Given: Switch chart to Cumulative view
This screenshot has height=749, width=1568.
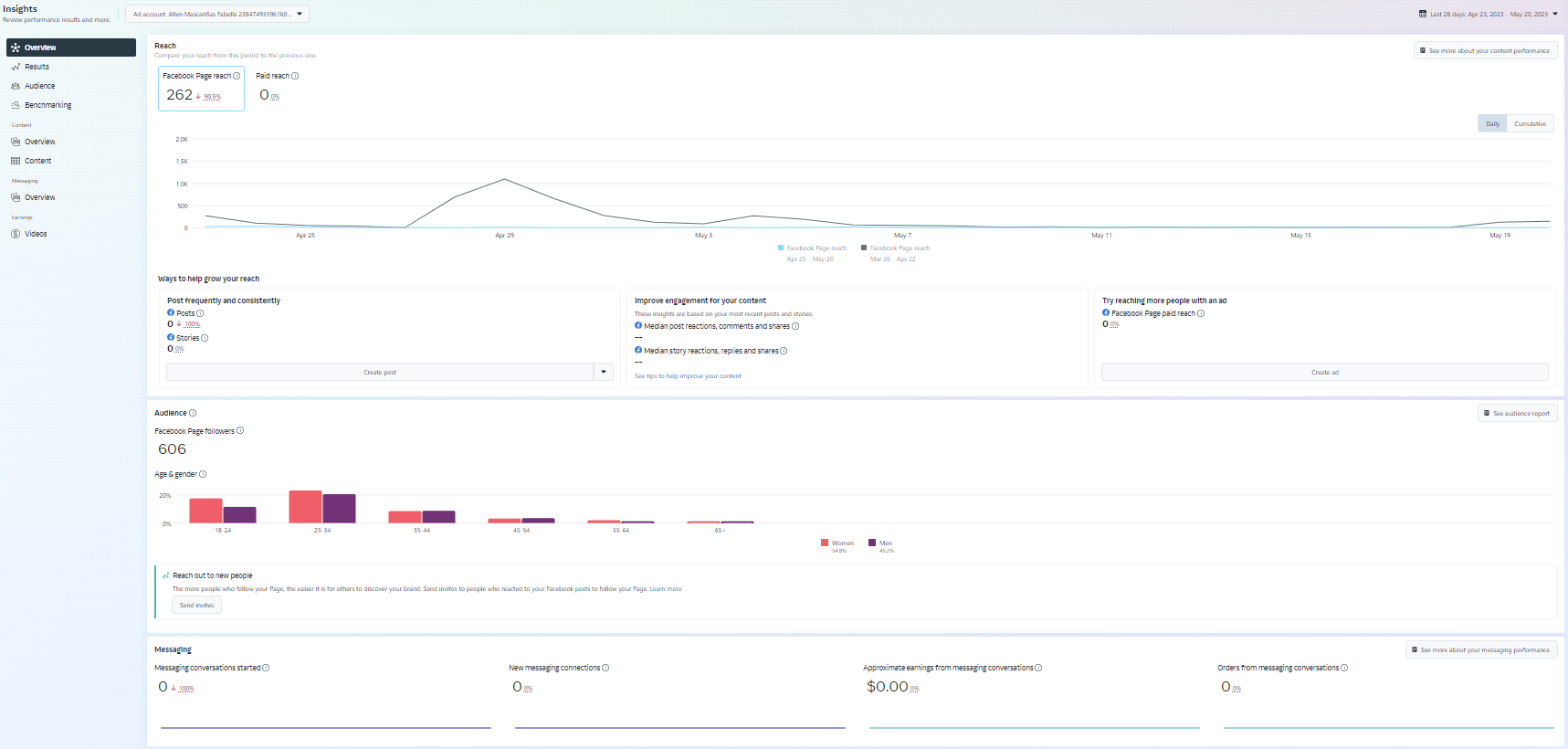Looking at the screenshot, I should 1531,123.
